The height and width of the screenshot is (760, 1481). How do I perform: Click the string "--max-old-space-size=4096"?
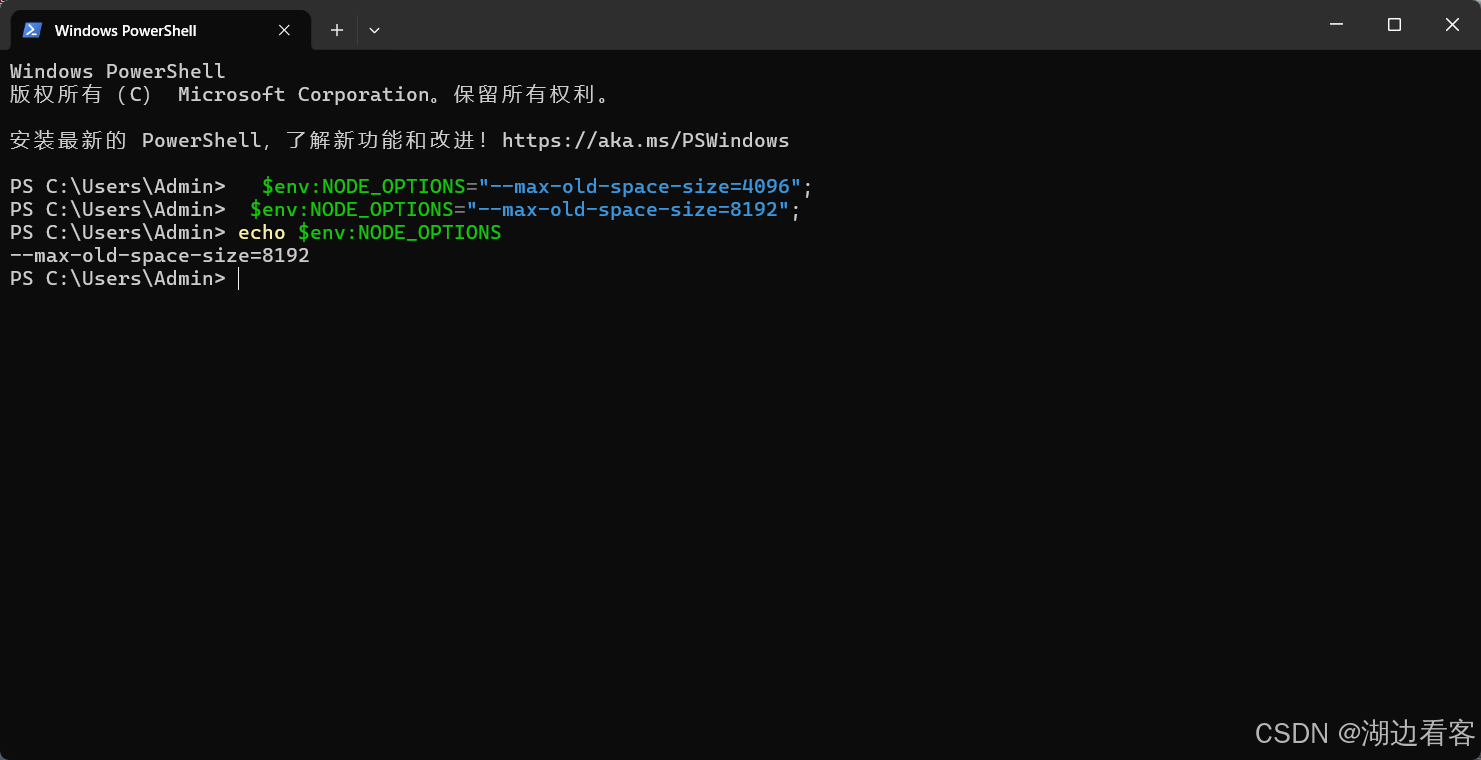(640, 186)
